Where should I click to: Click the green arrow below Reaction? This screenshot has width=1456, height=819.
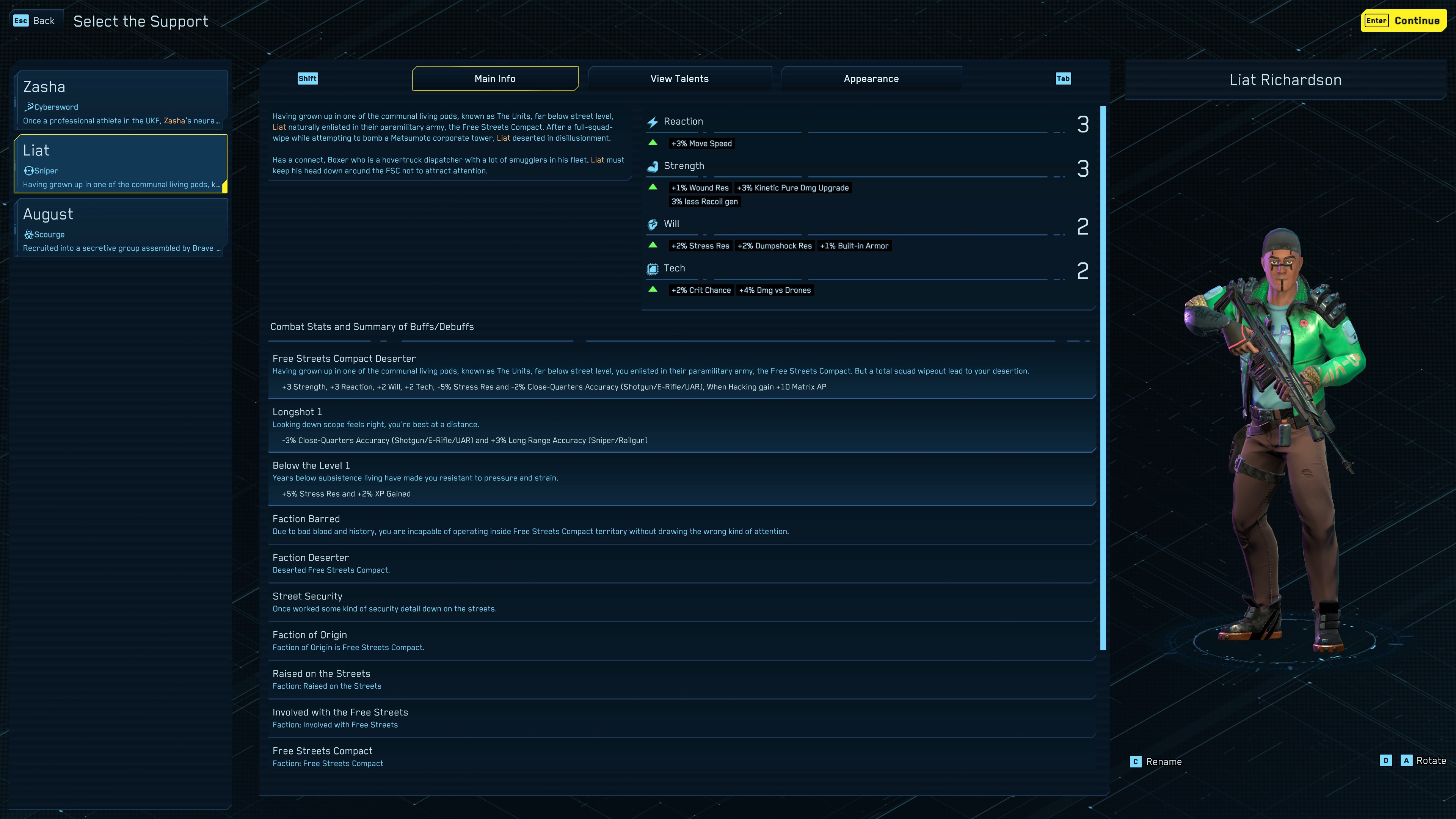[653, 143]
